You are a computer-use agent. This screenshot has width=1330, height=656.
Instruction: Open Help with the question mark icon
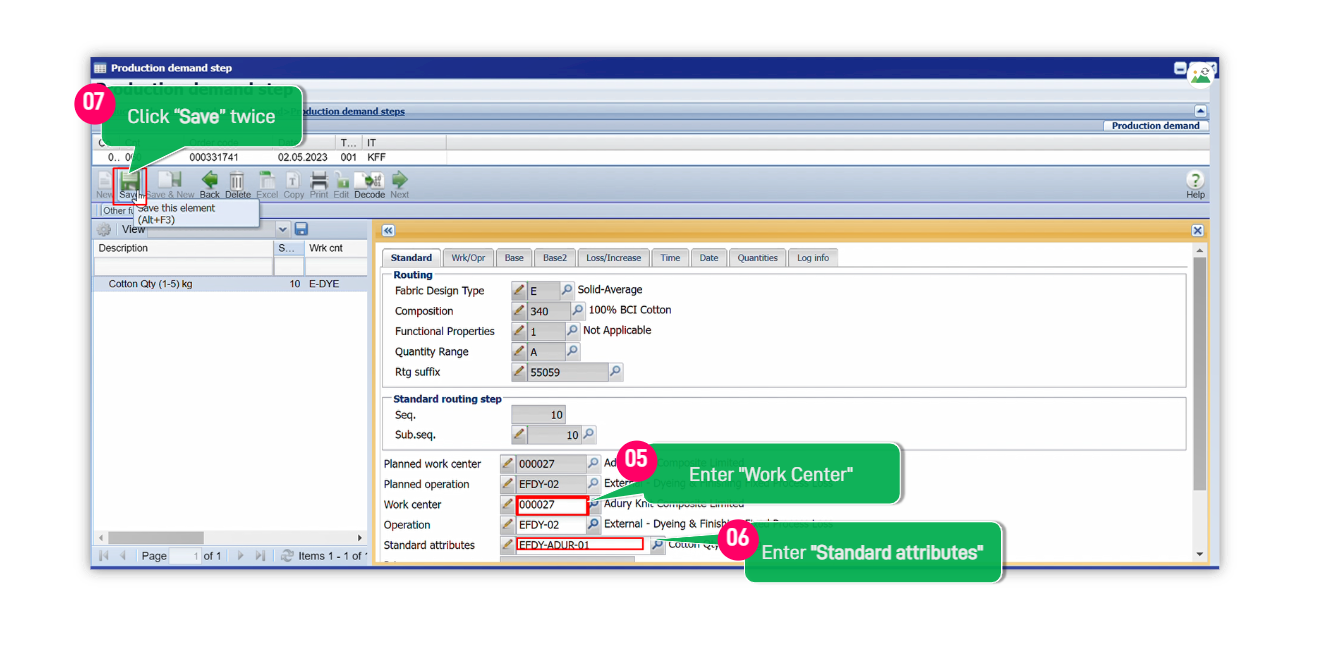pos(1195,181)
